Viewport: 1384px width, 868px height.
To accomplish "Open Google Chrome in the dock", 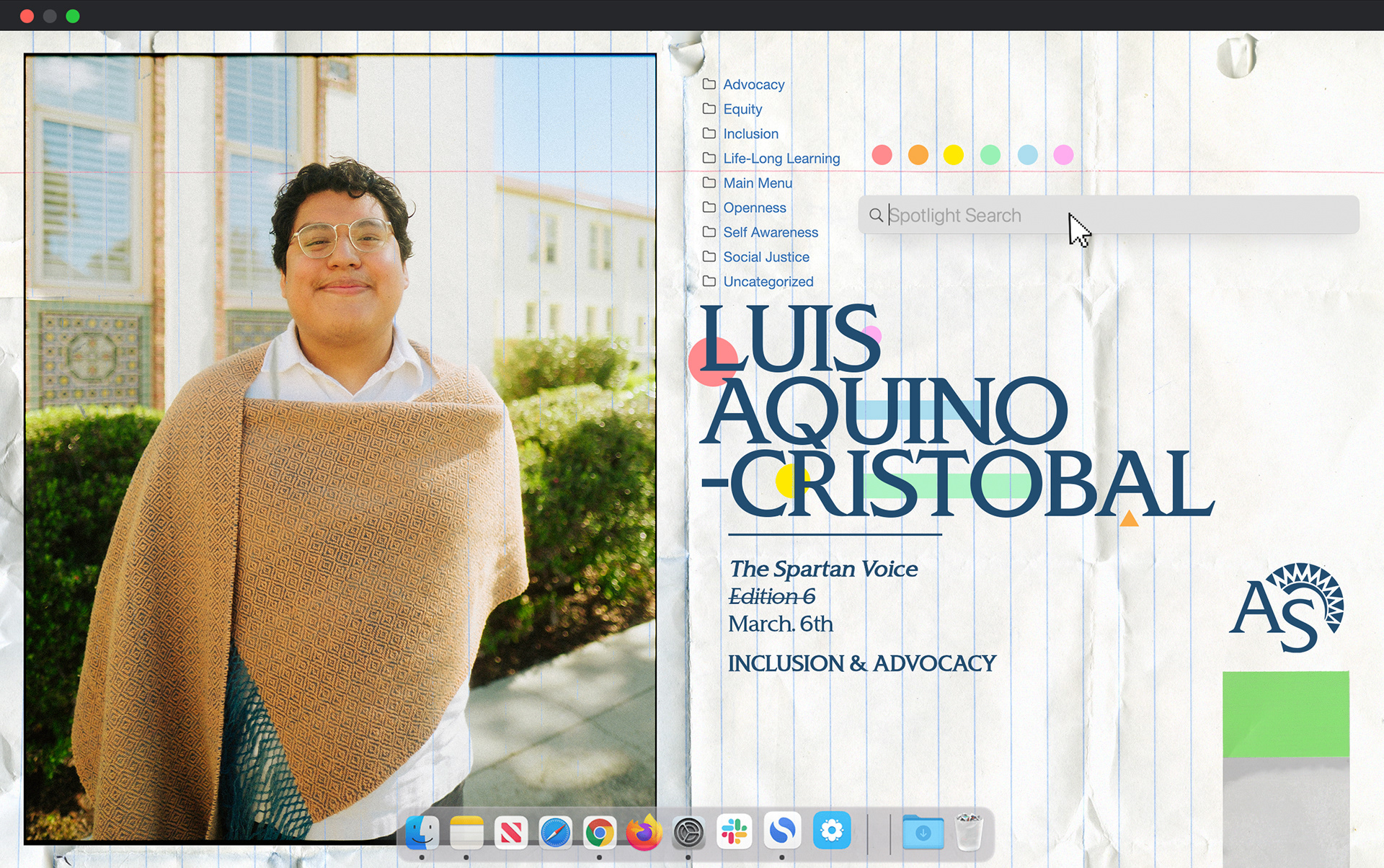I will point(600,833).
